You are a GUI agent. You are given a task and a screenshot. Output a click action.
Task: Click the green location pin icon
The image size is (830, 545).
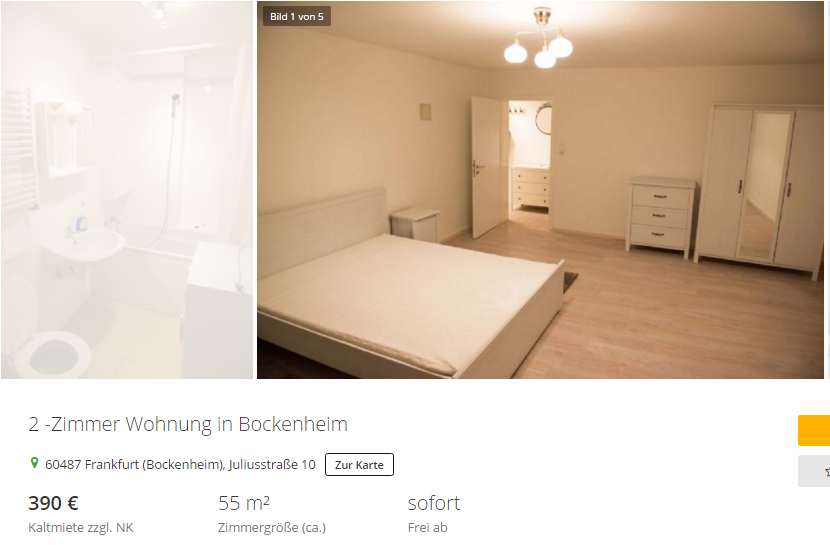coord(34,463)
